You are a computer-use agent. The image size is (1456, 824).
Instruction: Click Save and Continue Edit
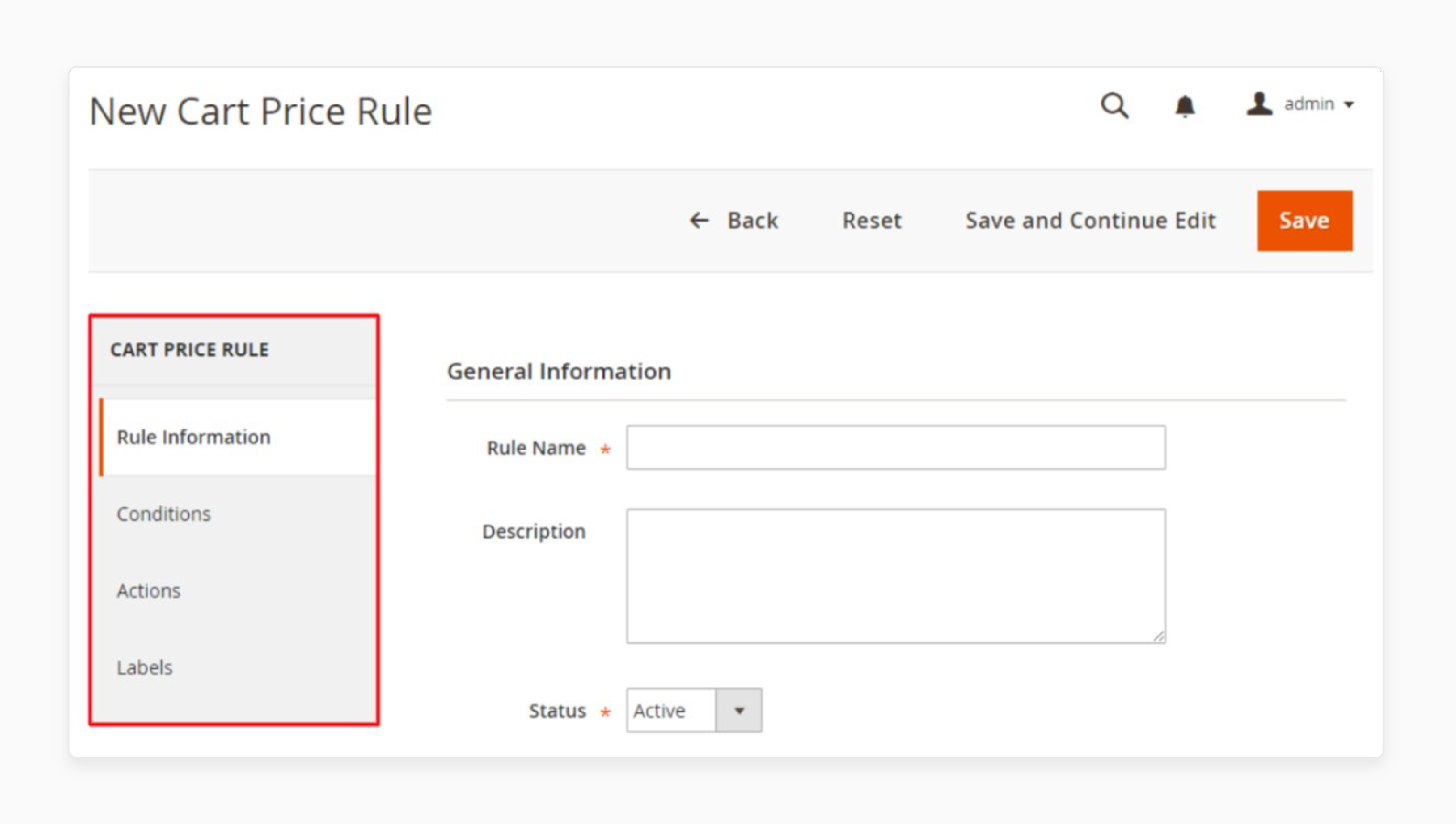[x=1091, y=220]
